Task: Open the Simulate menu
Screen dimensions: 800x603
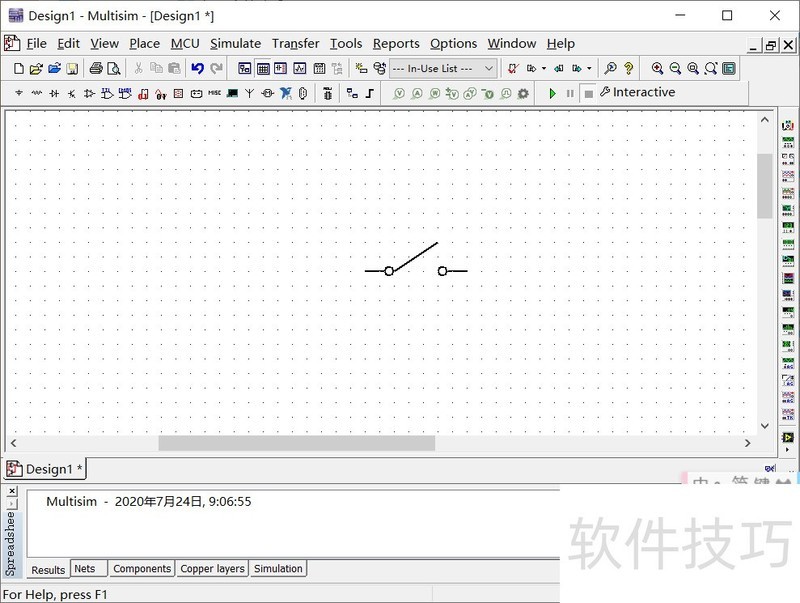Action: pyautogui.click(x=235, y=43)
